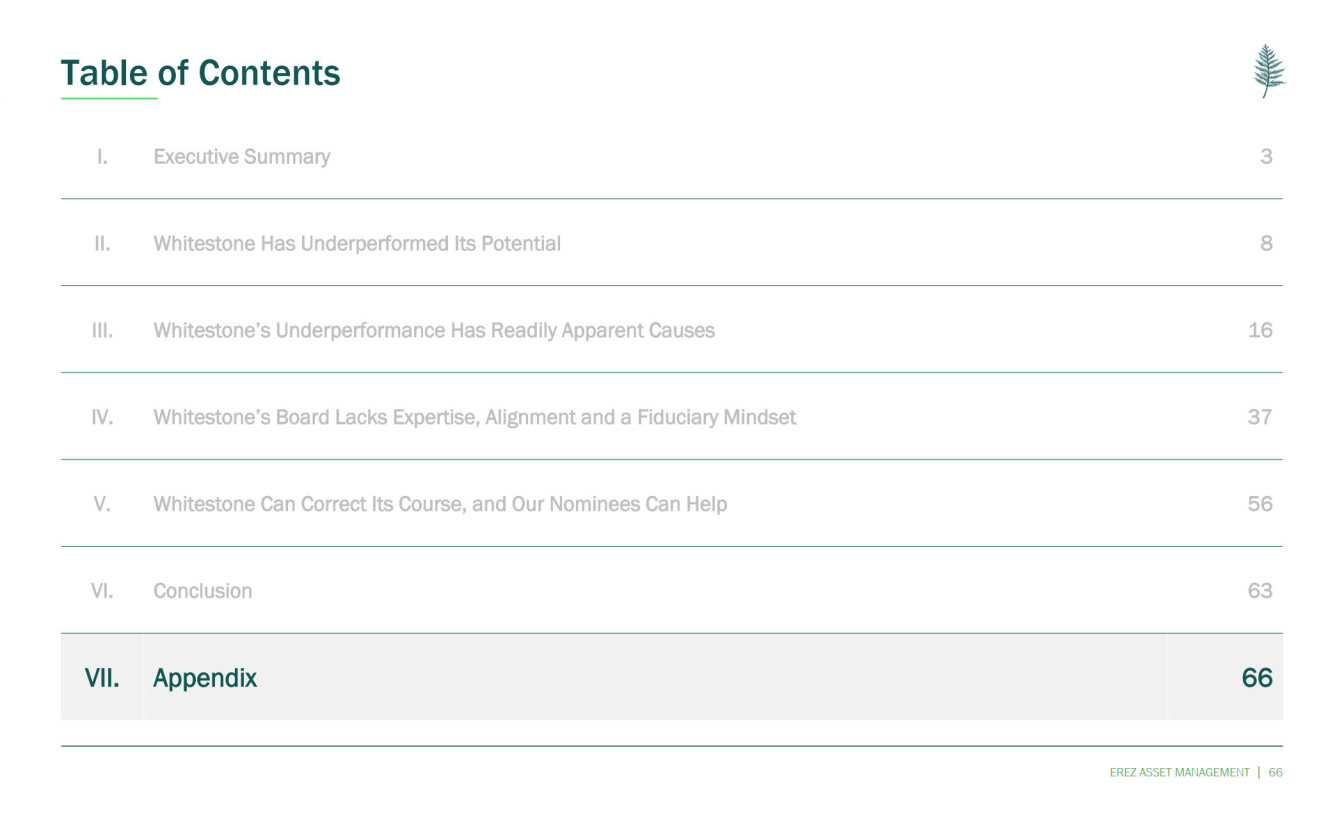Select the Board Lacks Expertise section entry
The height and width of the screenshot is (816, 1344).
pyautogui.click(x=474, y=417)
